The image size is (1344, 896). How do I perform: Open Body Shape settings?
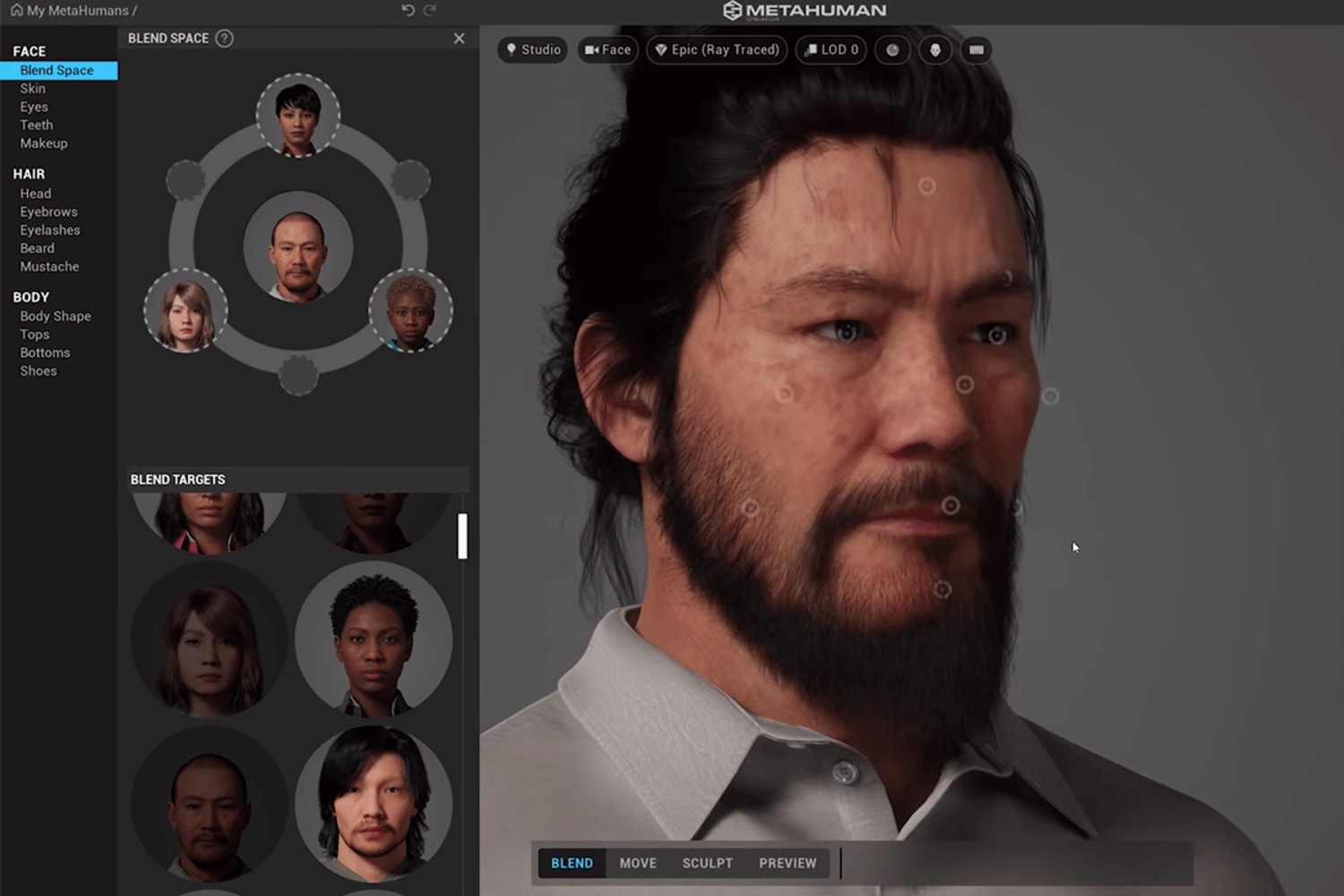(56, 316)
